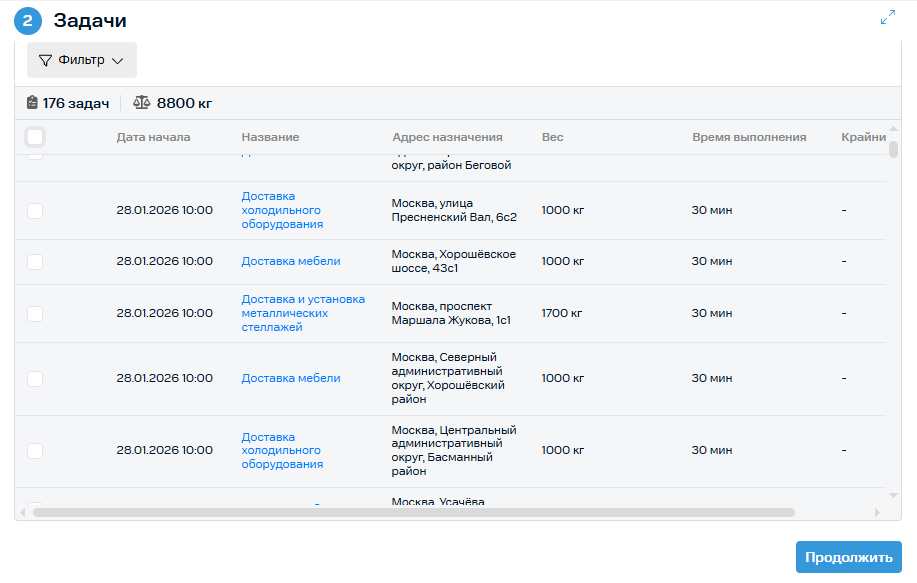Viewport: 917px width, 583px height.
Task: Open Доставка и установка металлических стеллажей link
Action: click(x=302, y=313)
